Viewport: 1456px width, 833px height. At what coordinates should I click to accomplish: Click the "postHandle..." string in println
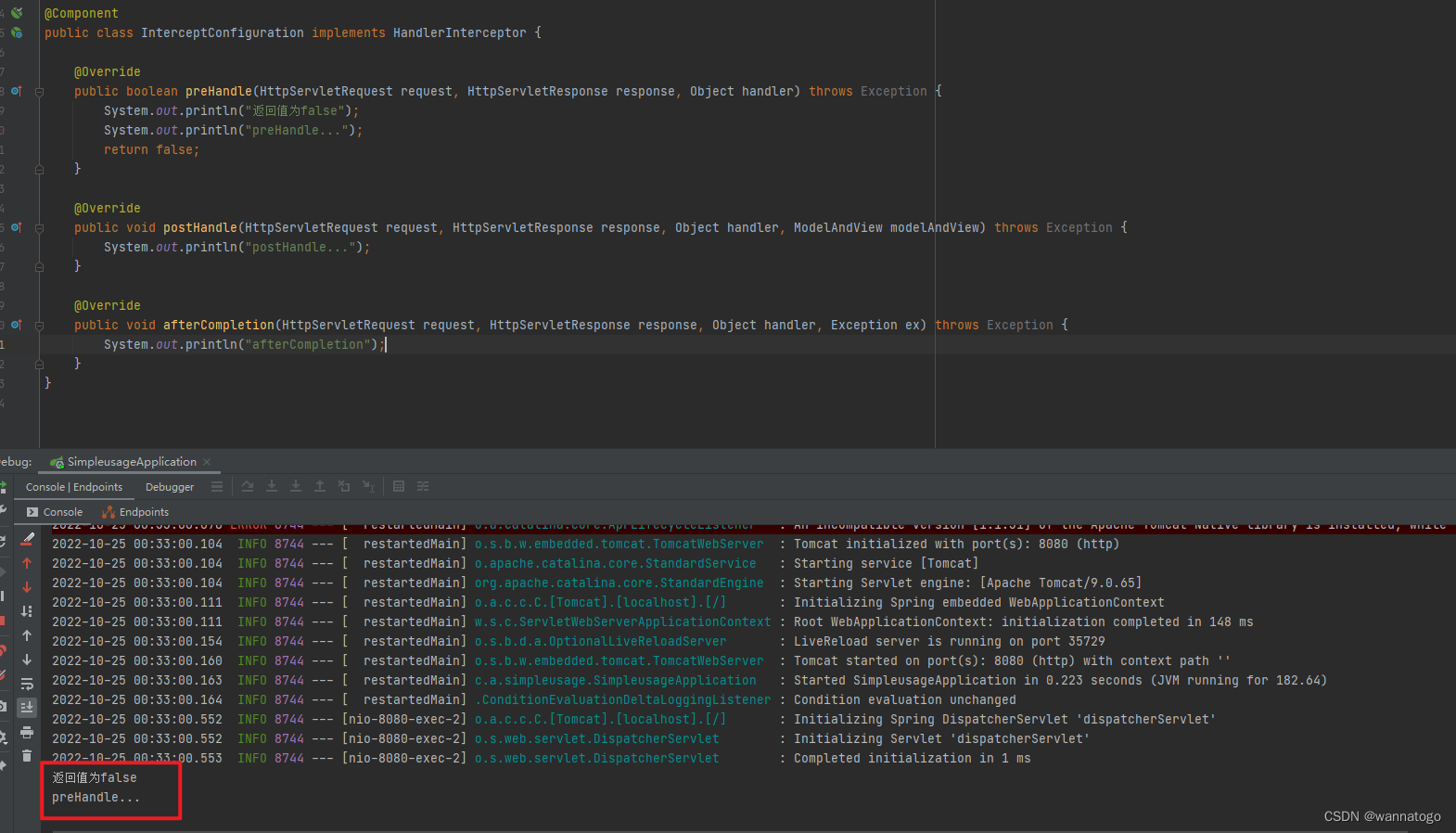point(300,247)
